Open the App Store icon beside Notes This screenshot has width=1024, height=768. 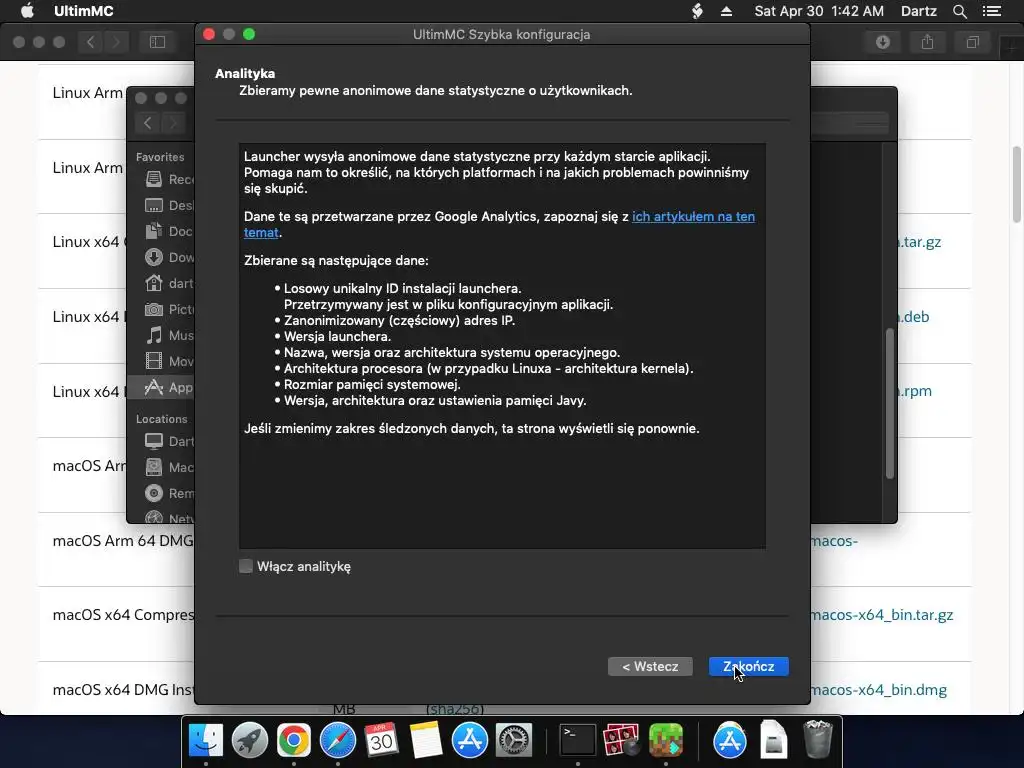470,741
